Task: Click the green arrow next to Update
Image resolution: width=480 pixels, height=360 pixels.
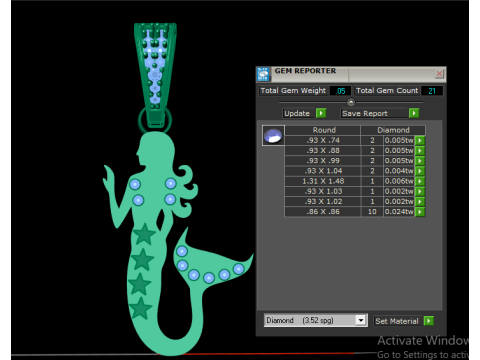Action: point(321,113)
